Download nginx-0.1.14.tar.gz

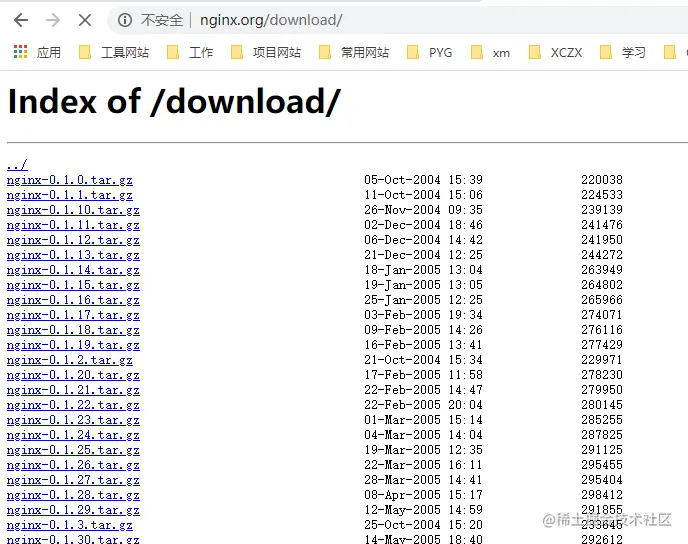click(x=73, y=270)
